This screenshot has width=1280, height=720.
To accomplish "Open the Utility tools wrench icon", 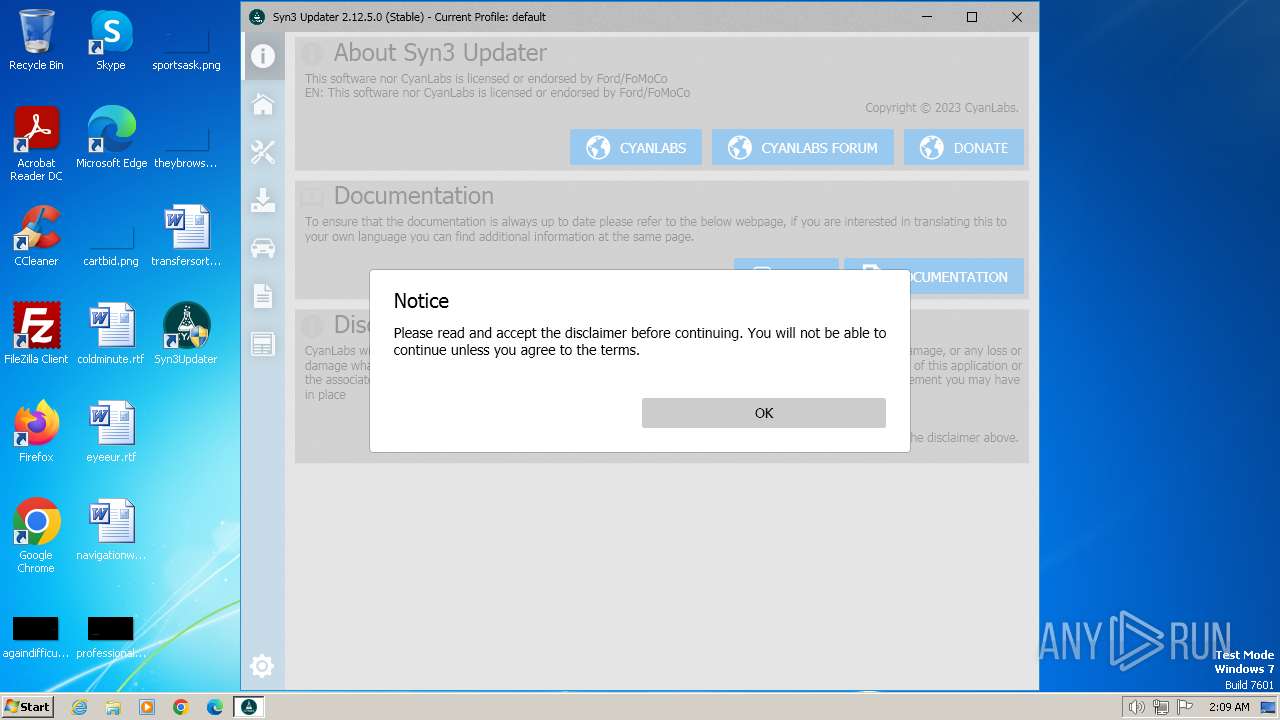I will [x=263, y=152].
